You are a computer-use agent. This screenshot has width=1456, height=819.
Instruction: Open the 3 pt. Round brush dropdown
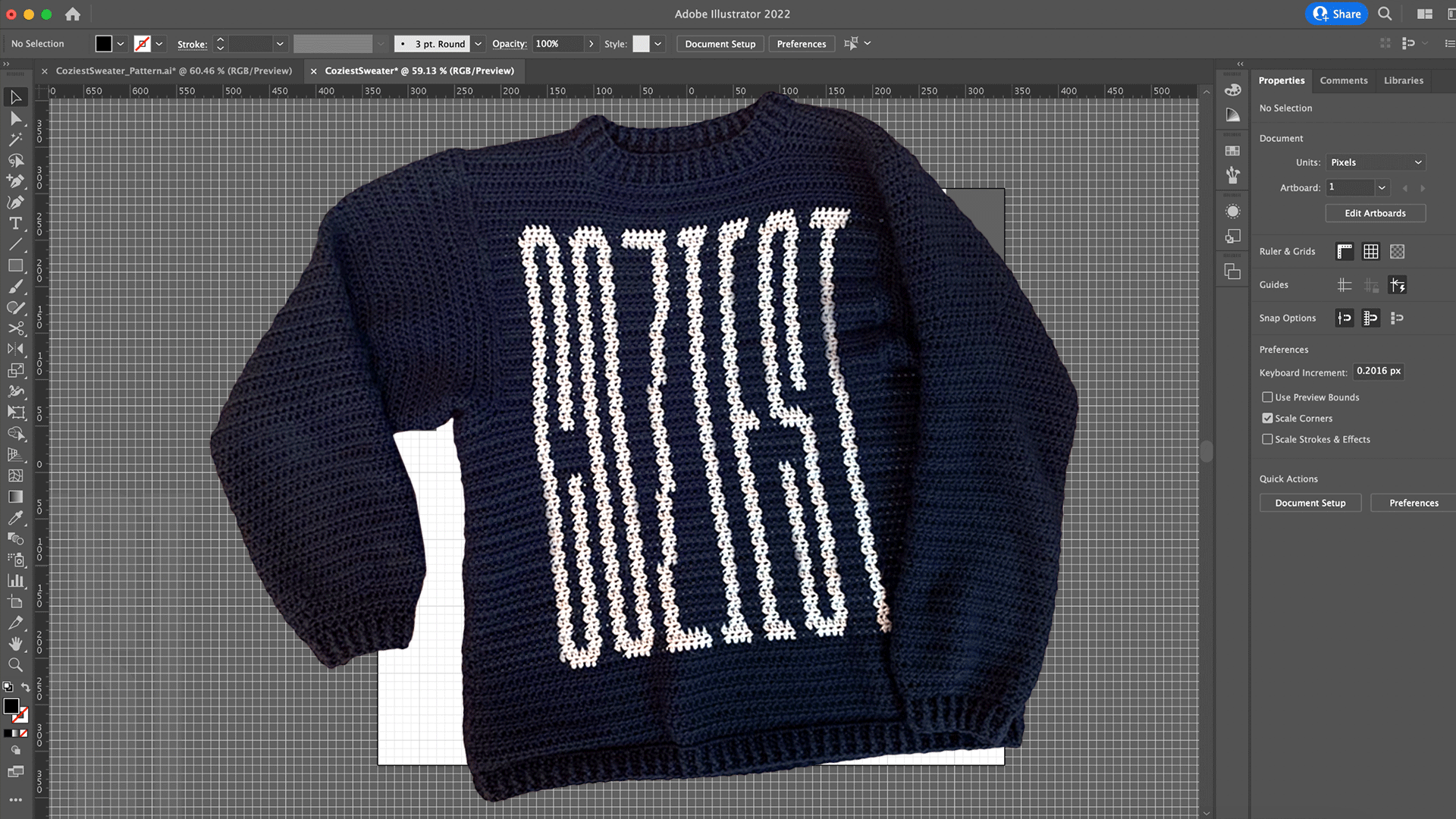479,44
